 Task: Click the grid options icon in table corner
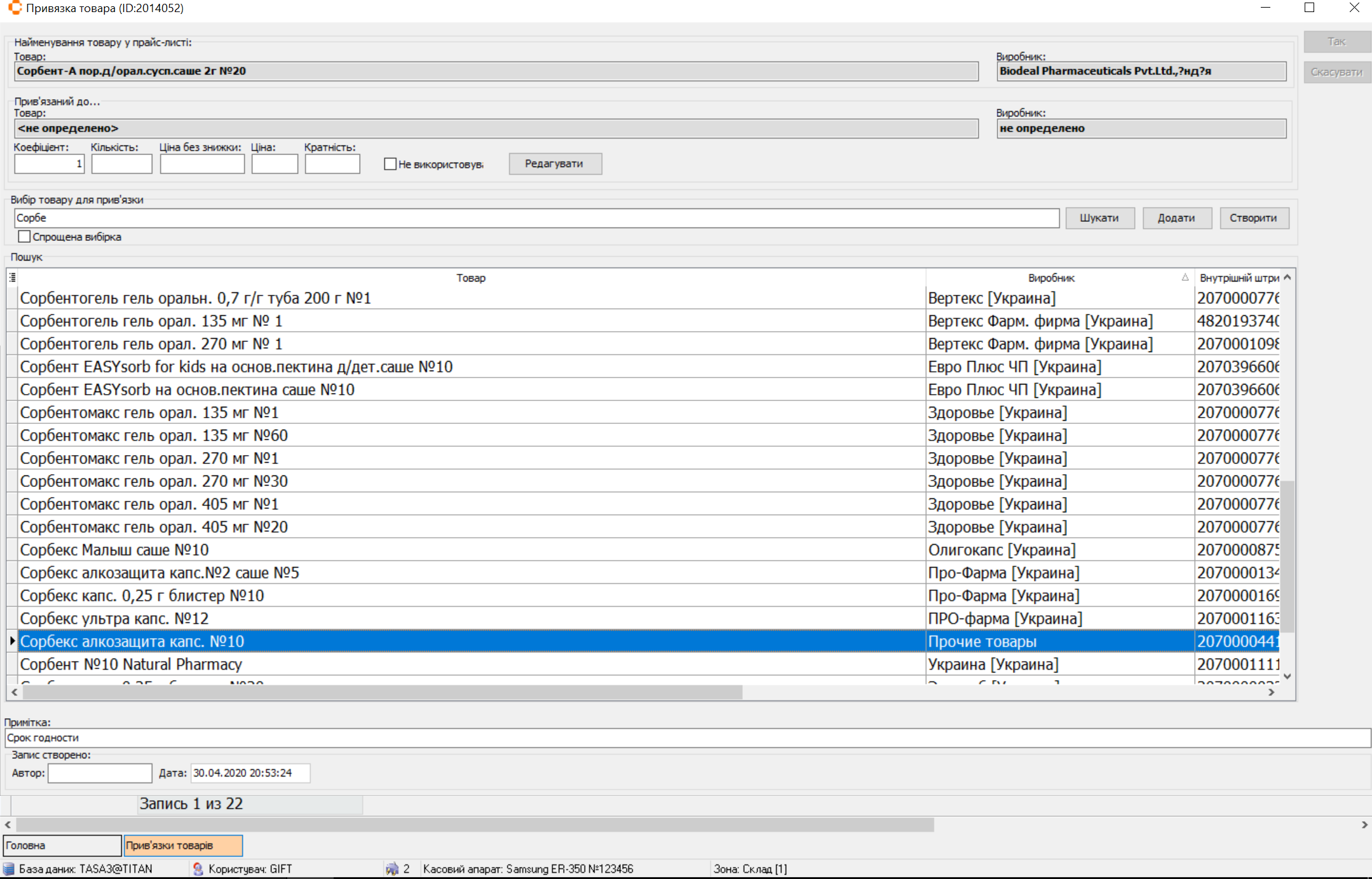12,277
